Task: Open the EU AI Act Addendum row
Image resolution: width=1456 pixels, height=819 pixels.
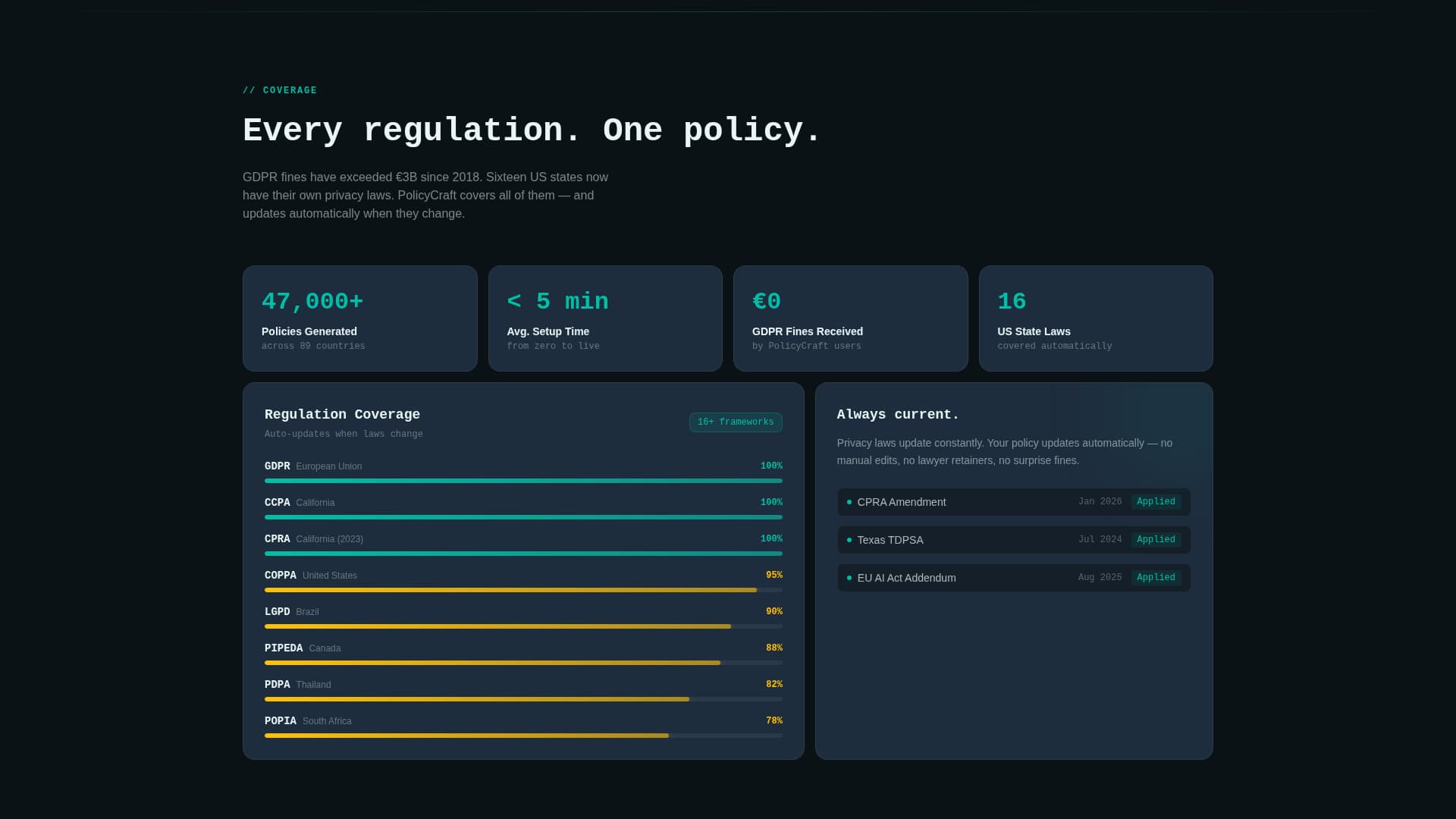Action: pos(1014,578)
